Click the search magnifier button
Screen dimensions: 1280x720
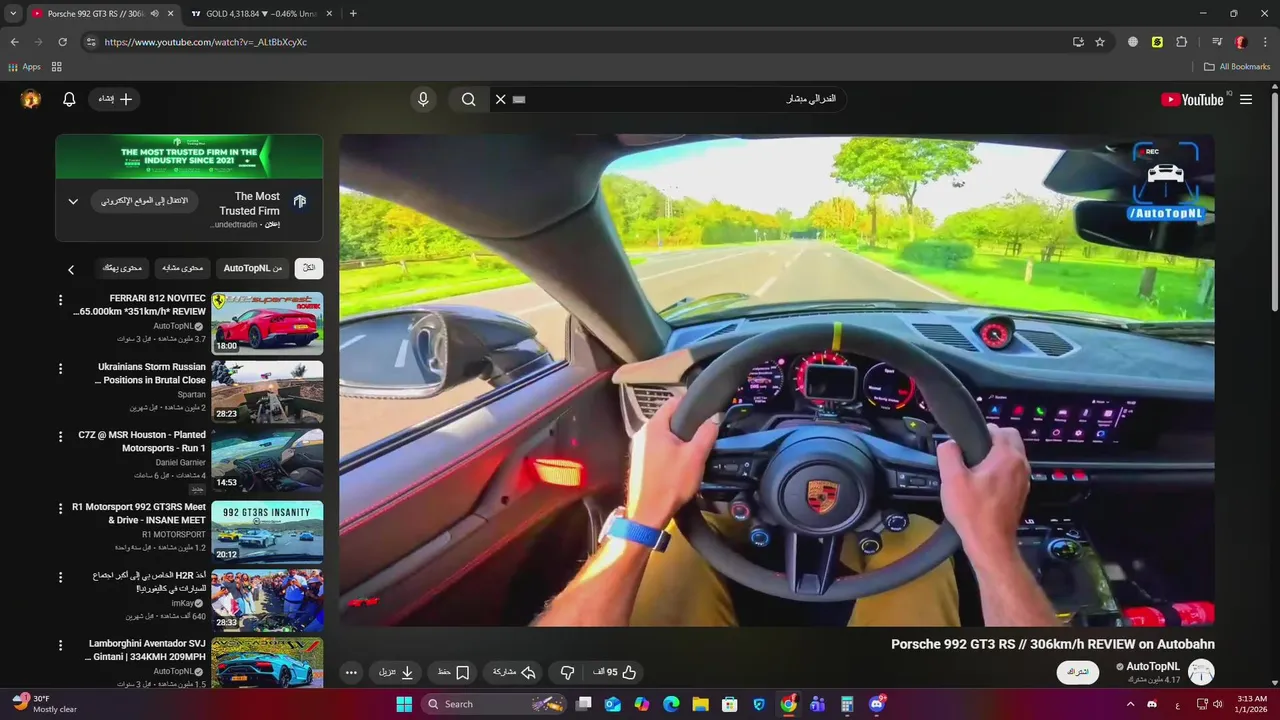tap(468, 99)
